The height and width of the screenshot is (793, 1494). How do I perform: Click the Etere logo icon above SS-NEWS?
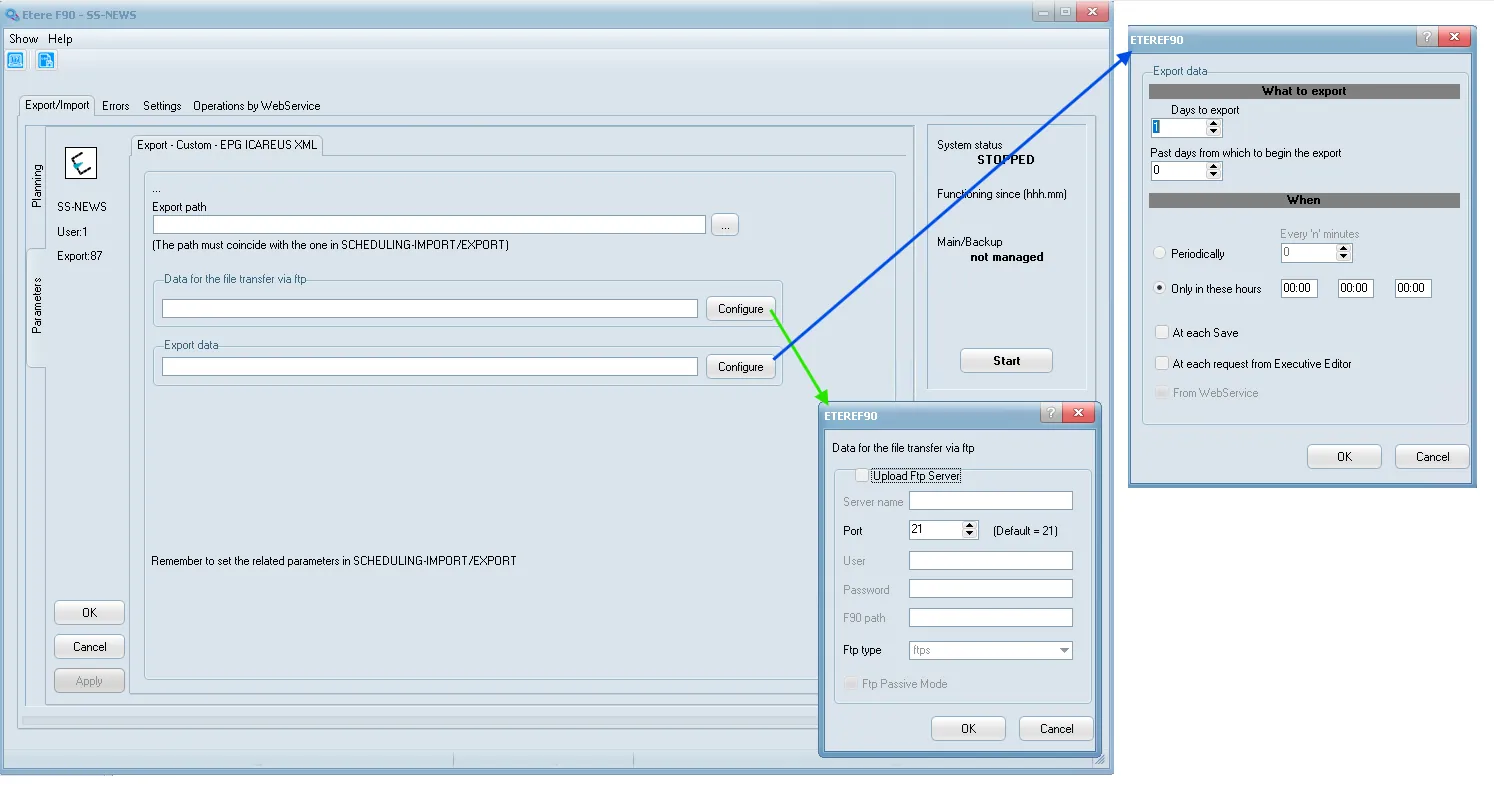(80, 162)
